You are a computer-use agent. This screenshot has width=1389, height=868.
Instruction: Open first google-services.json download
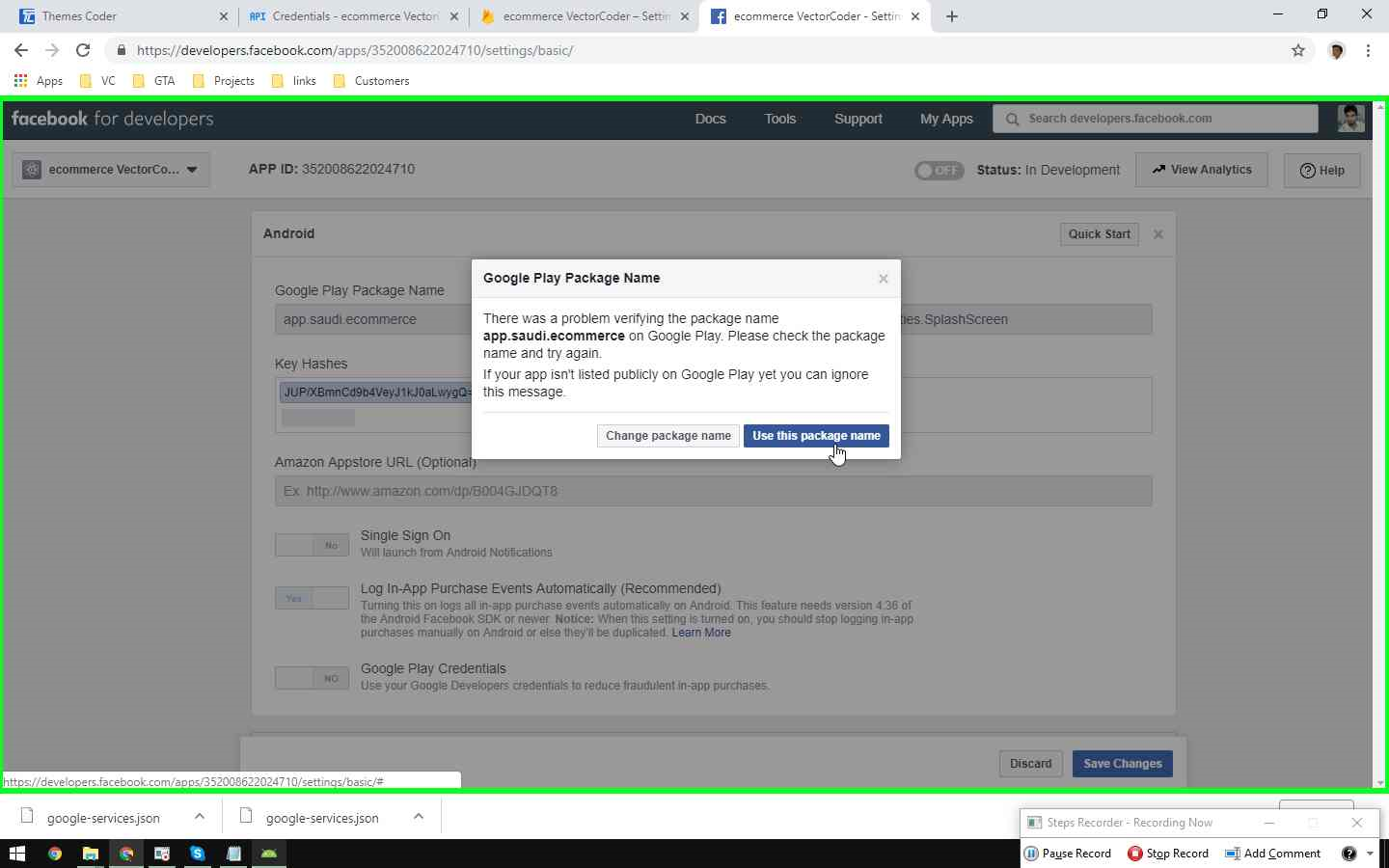pos(103,818)
